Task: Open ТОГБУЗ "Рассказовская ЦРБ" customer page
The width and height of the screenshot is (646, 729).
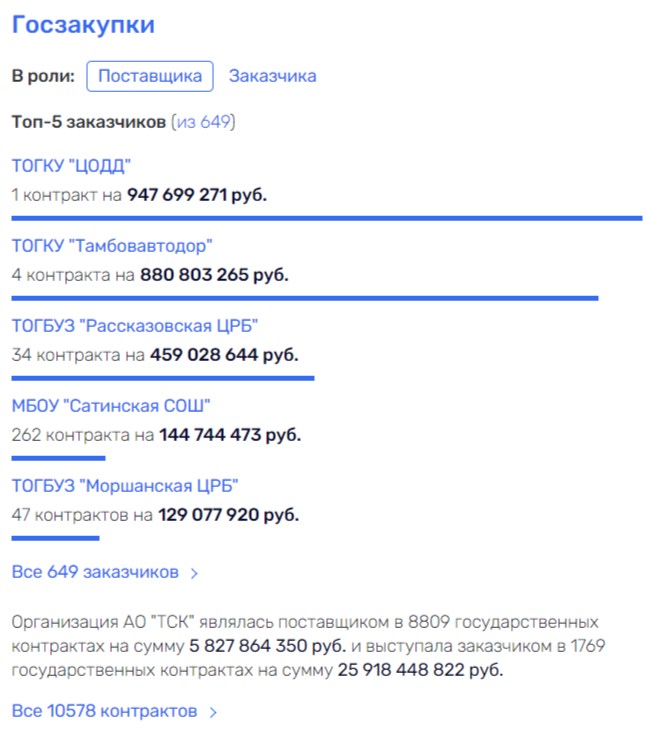Action: tap(135, 326)
